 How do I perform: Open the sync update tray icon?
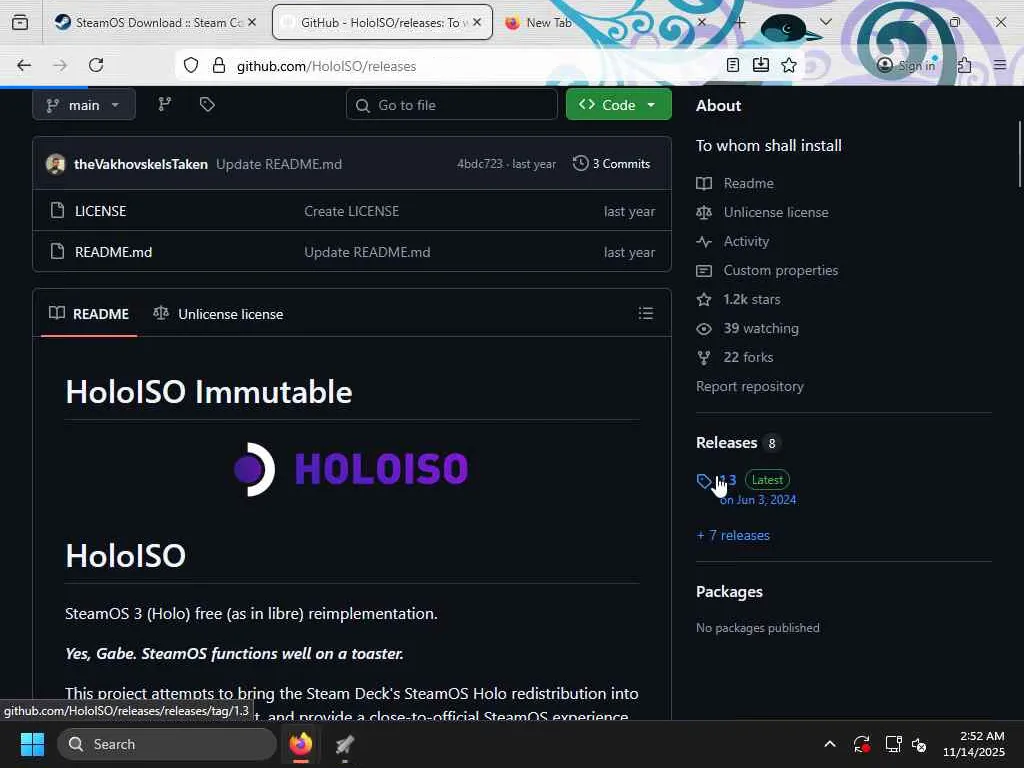point(861,744)
